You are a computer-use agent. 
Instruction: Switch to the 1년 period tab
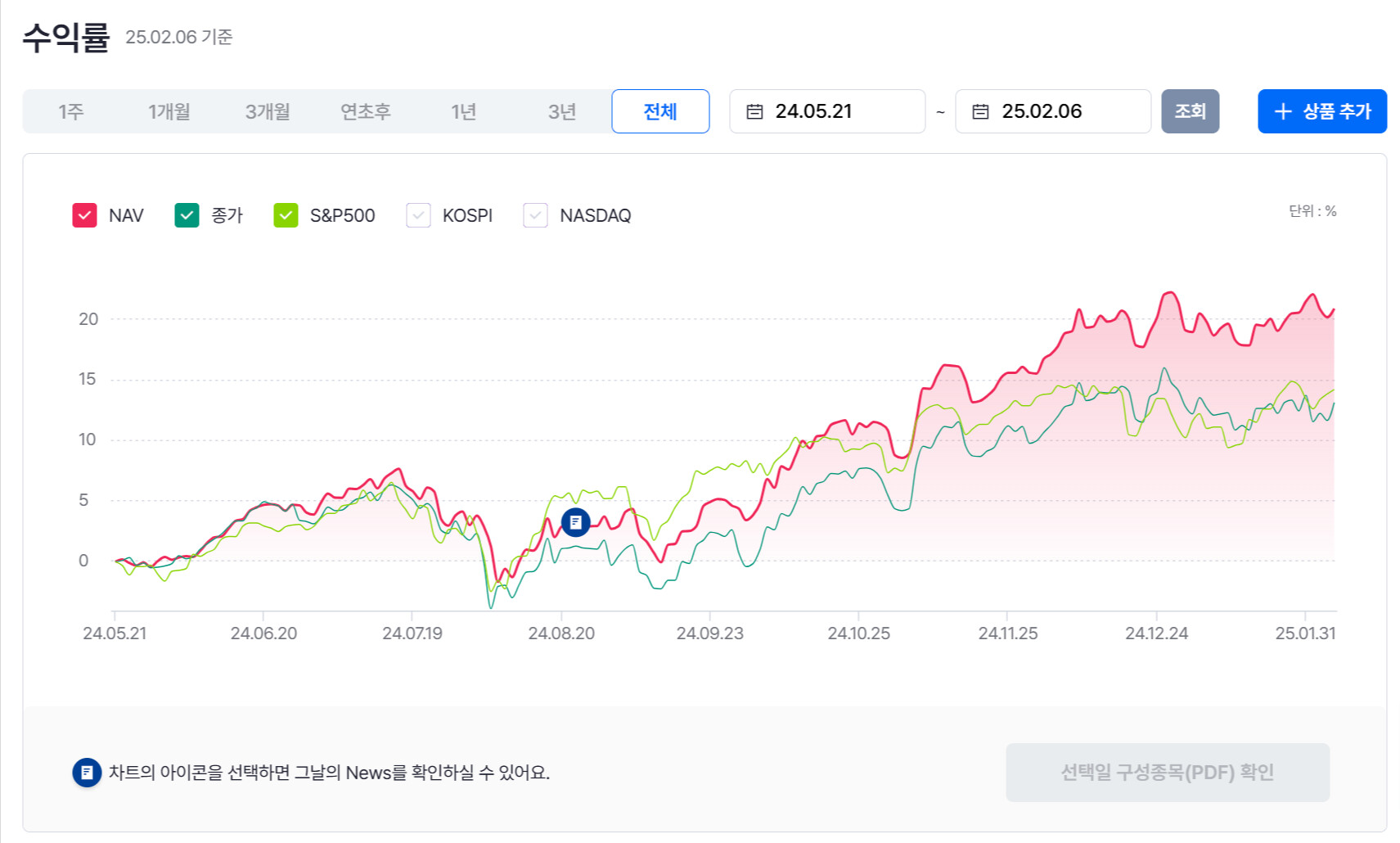[x=464, y=111]
